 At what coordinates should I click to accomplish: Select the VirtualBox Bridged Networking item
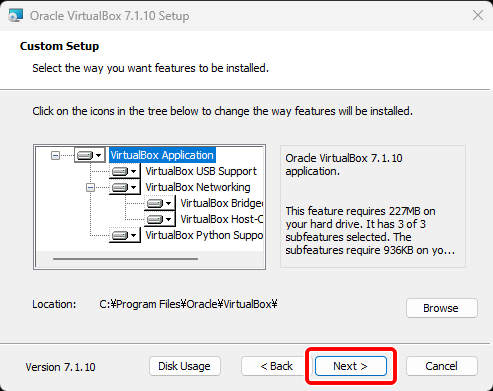pyautogui.click(x=222, y=203)
